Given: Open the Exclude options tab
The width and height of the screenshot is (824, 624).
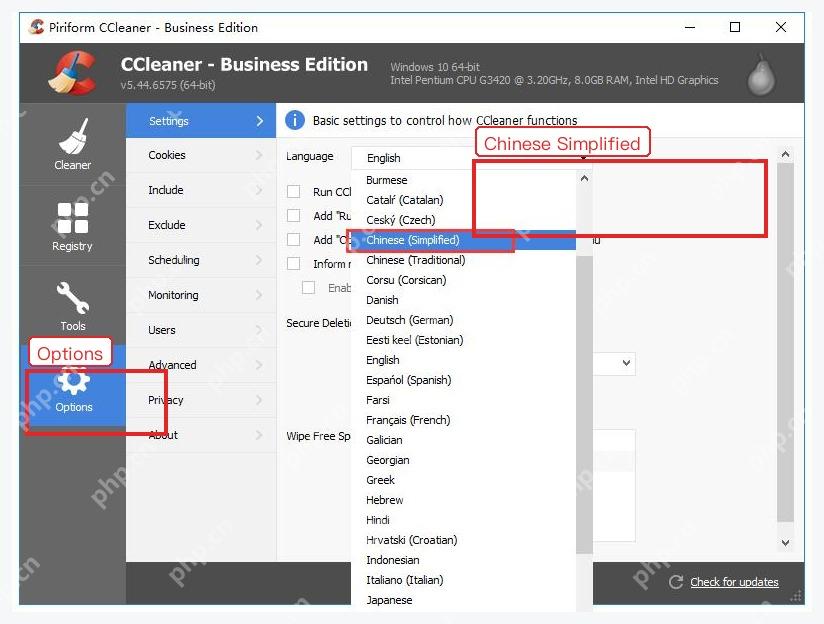Looking at the screenshot, I should pos(201,225).
